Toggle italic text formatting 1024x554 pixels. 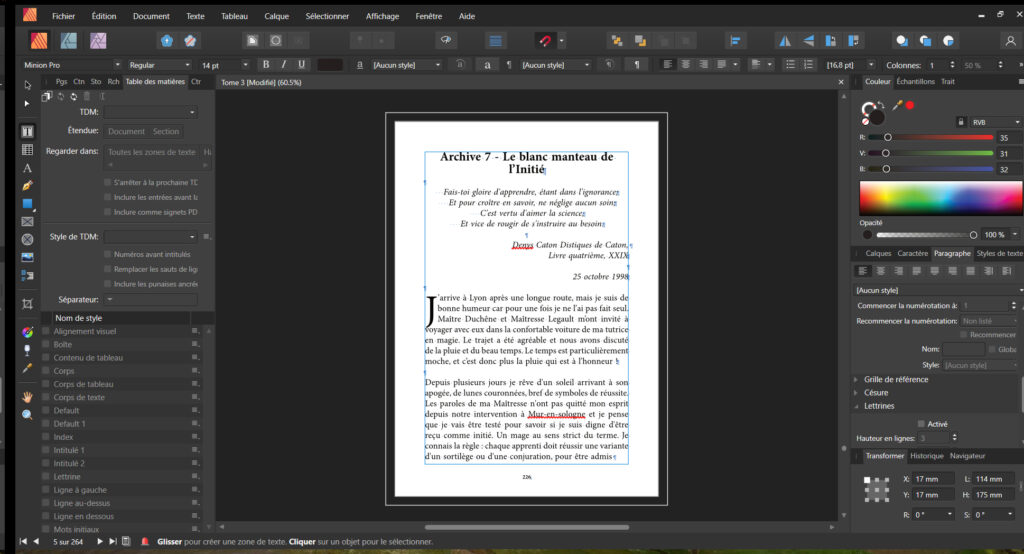[x=283, y=65]
